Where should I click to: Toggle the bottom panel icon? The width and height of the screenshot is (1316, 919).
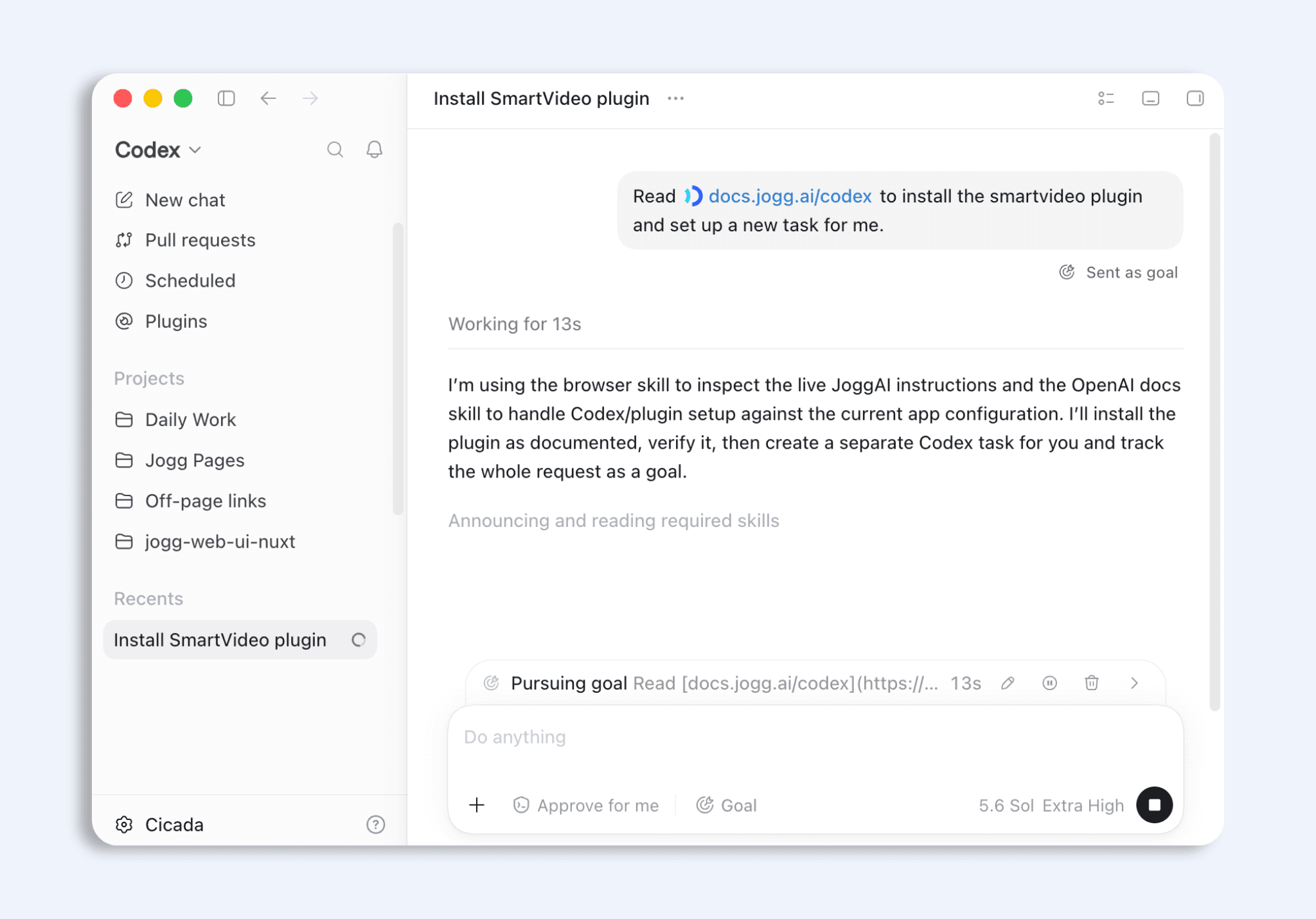pos(1150,98)
